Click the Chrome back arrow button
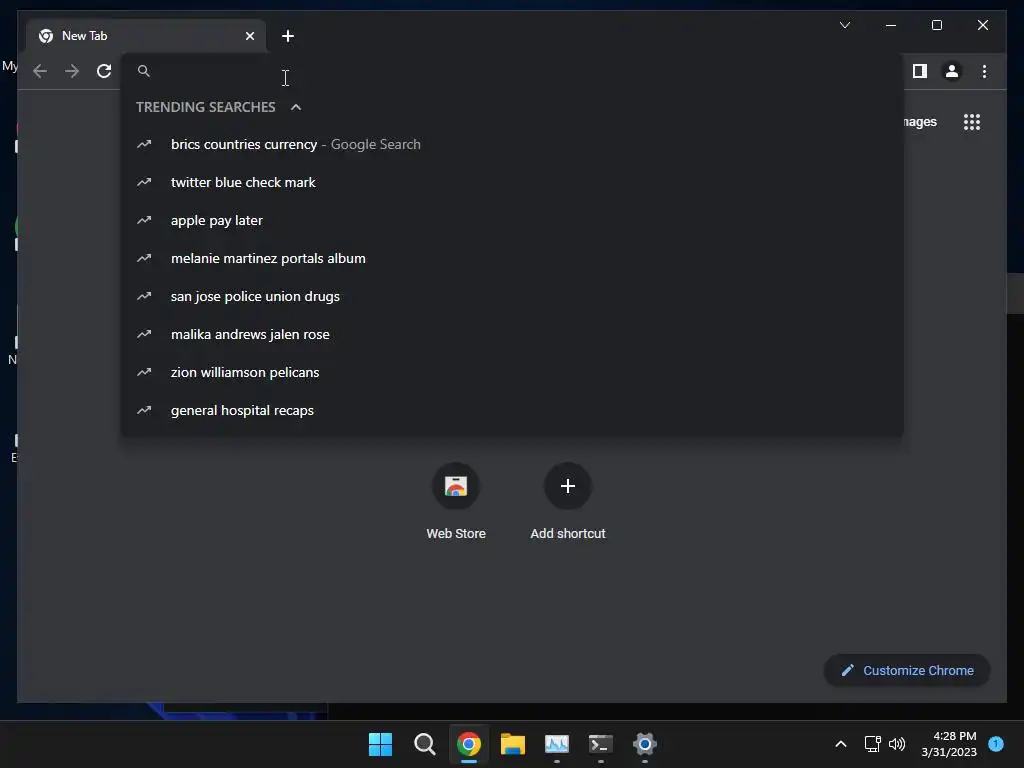 click(x=40, y=71)
